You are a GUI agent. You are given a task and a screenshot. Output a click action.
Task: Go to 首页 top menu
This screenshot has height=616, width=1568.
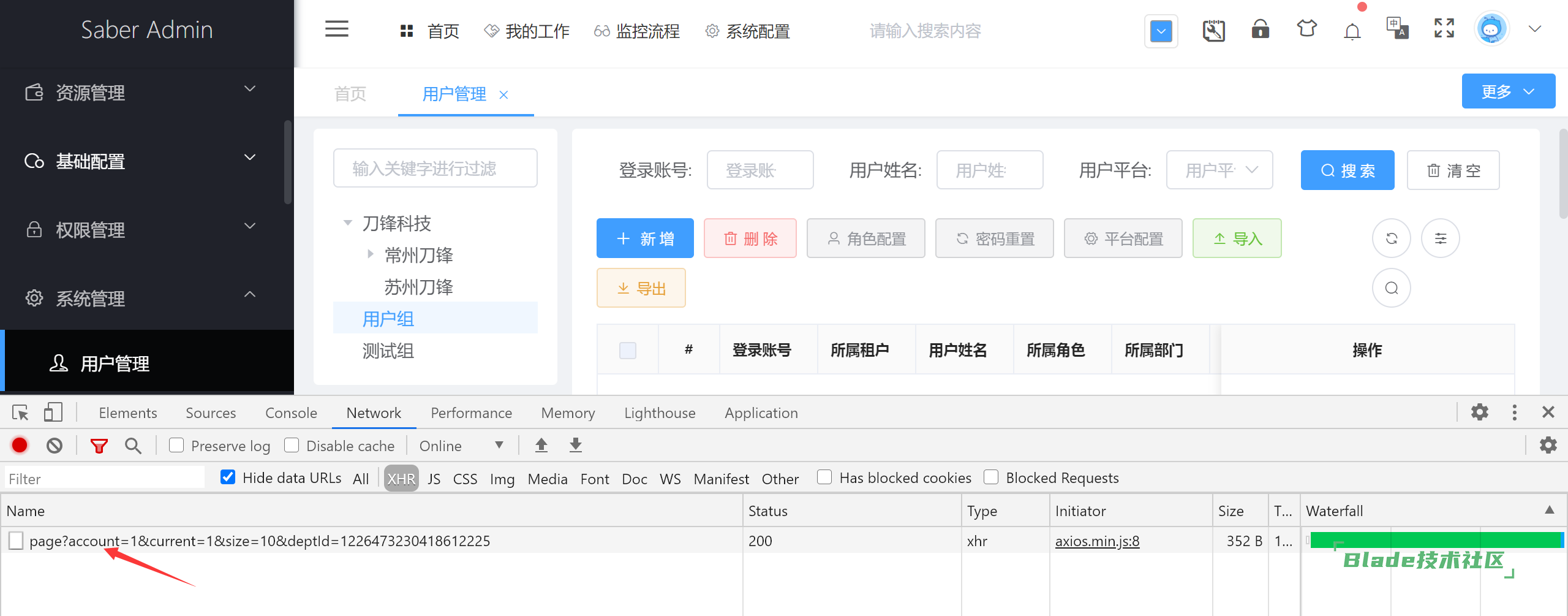click(x=429, y=31)
